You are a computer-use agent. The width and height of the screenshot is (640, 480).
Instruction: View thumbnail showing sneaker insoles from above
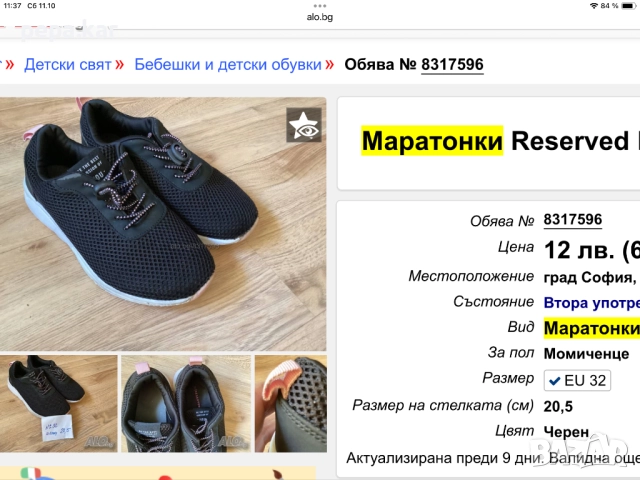(186, 403)
